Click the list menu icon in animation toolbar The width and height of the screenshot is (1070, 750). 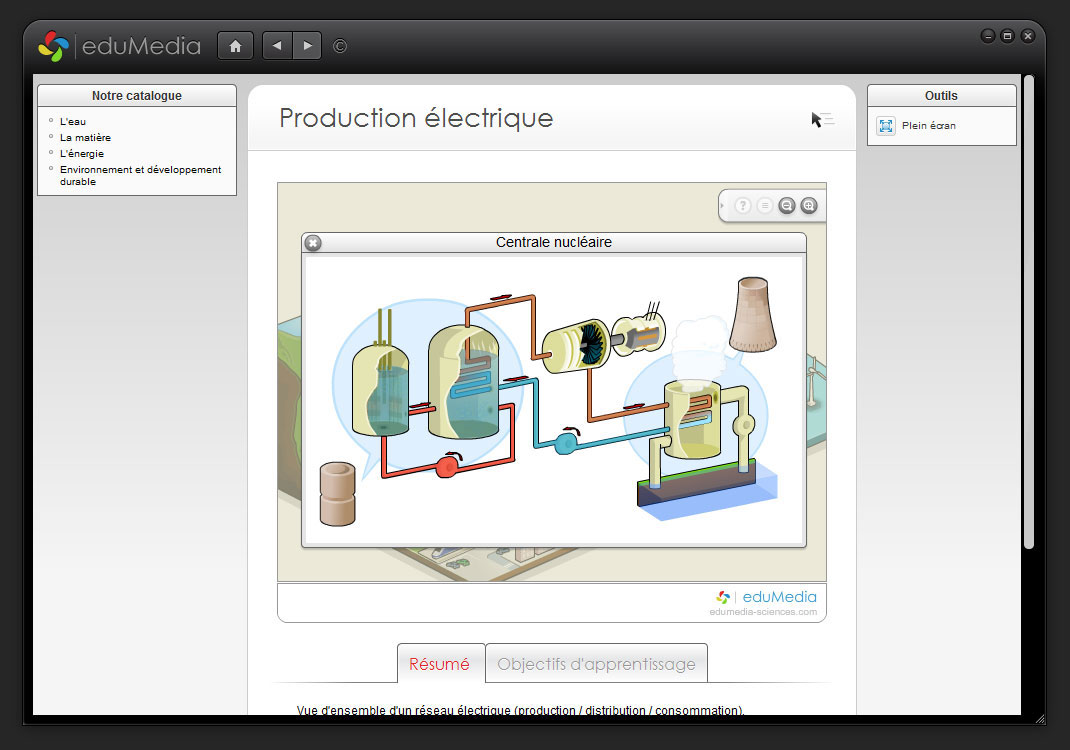point(765,206)
